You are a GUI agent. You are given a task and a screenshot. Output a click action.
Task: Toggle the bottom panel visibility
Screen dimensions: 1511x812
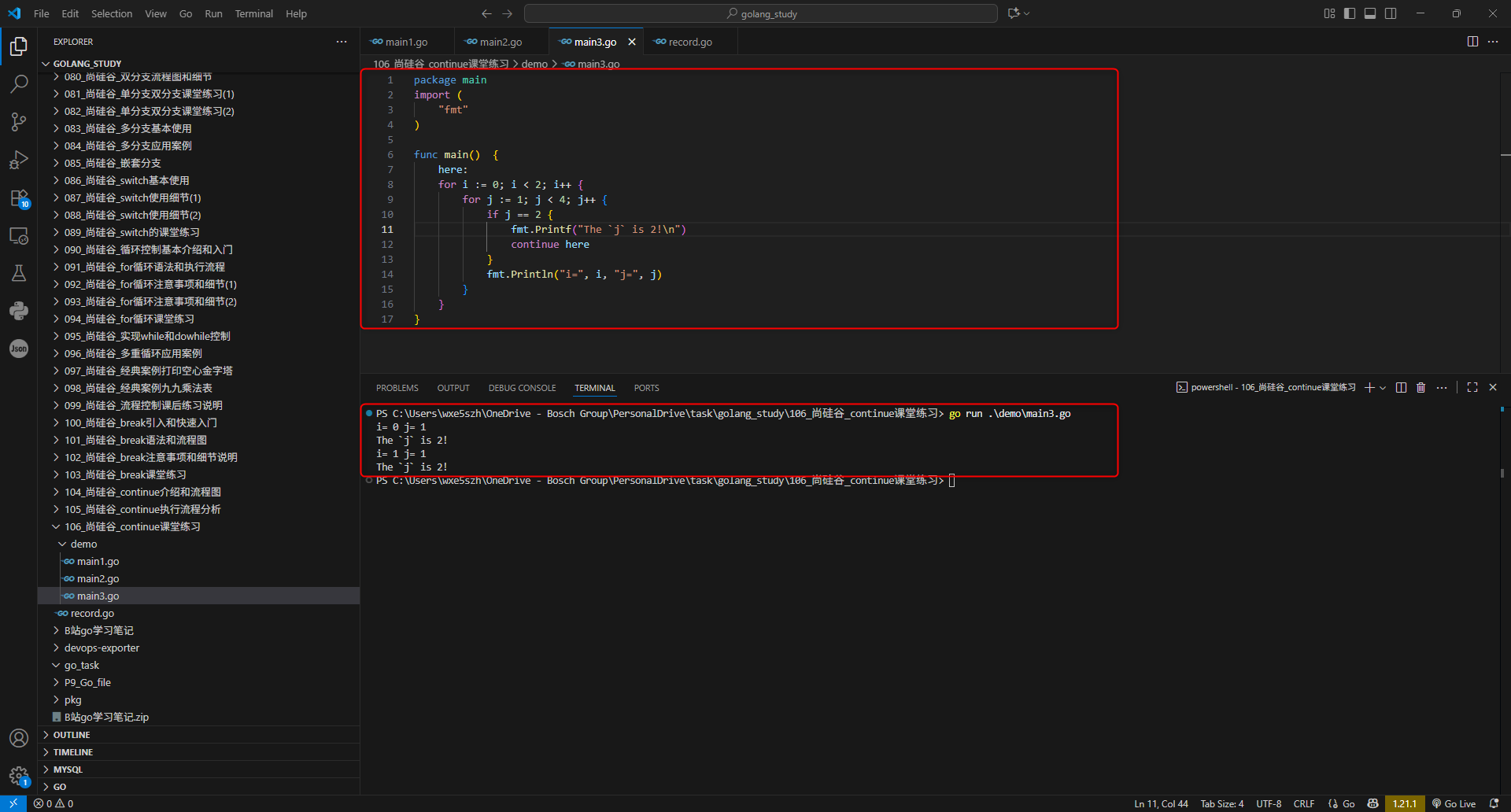[1370, 13]
